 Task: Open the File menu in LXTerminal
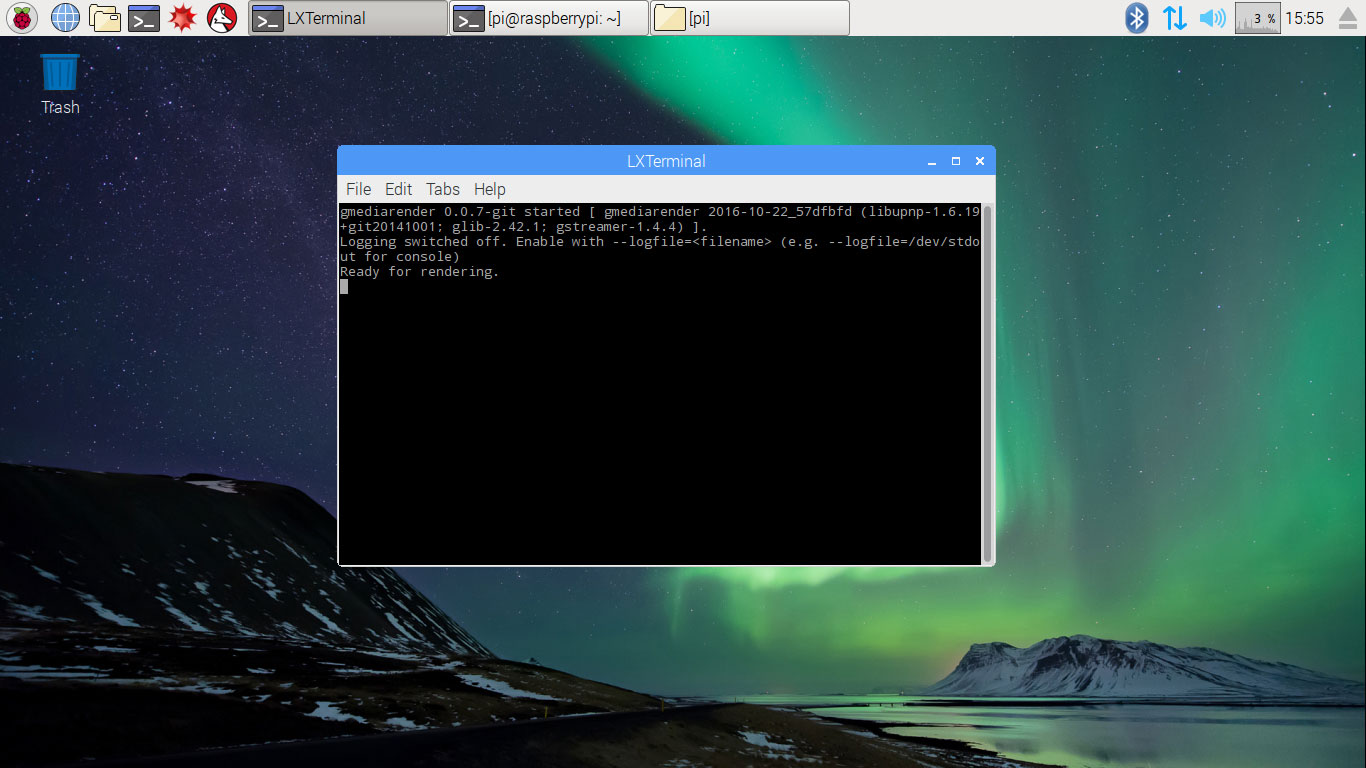click(358, 189)
